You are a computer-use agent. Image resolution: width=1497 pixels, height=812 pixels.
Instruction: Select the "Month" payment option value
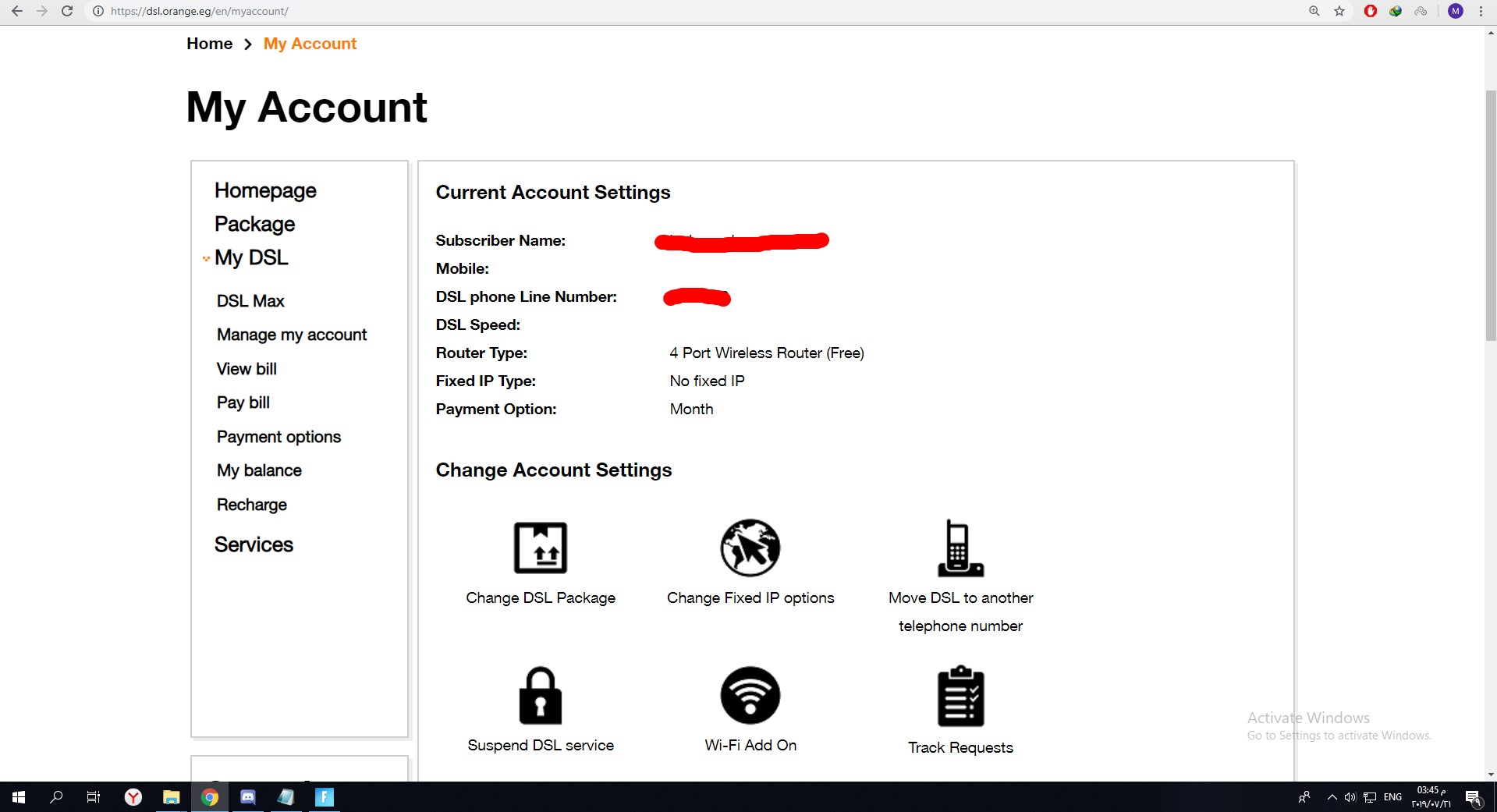[691, 409]
